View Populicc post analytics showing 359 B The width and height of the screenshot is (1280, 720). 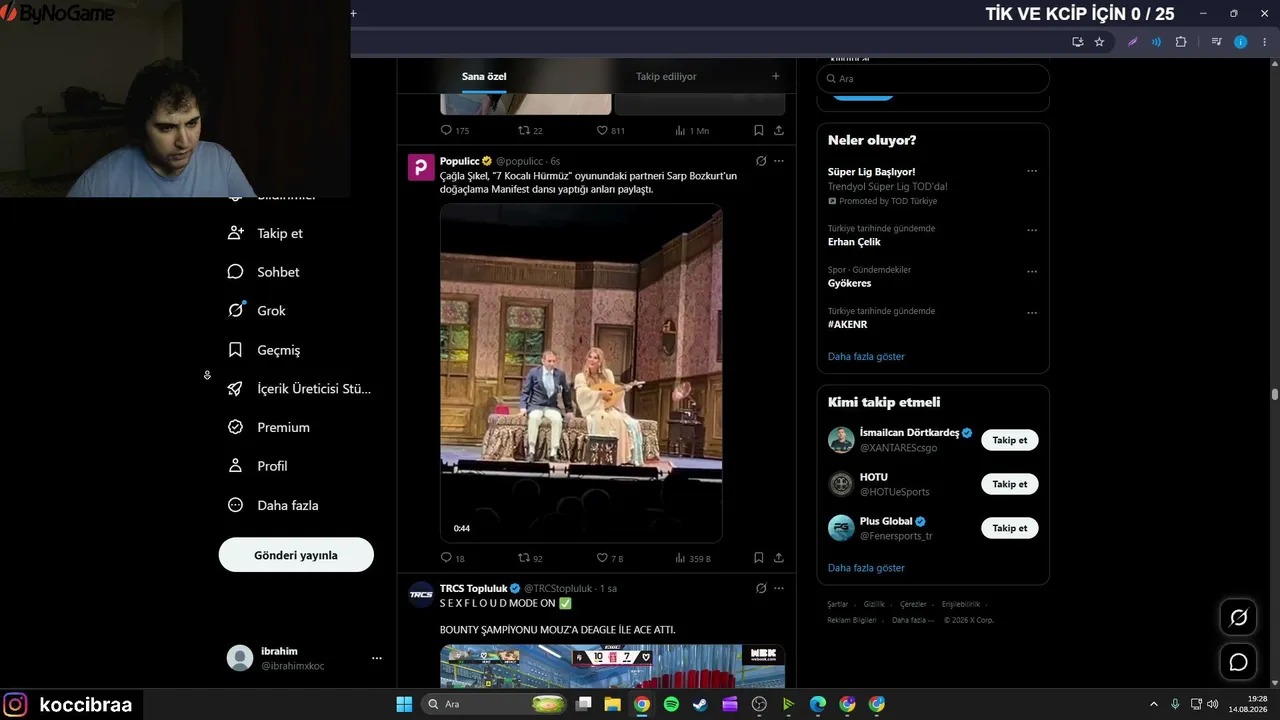tap(693, 558)
